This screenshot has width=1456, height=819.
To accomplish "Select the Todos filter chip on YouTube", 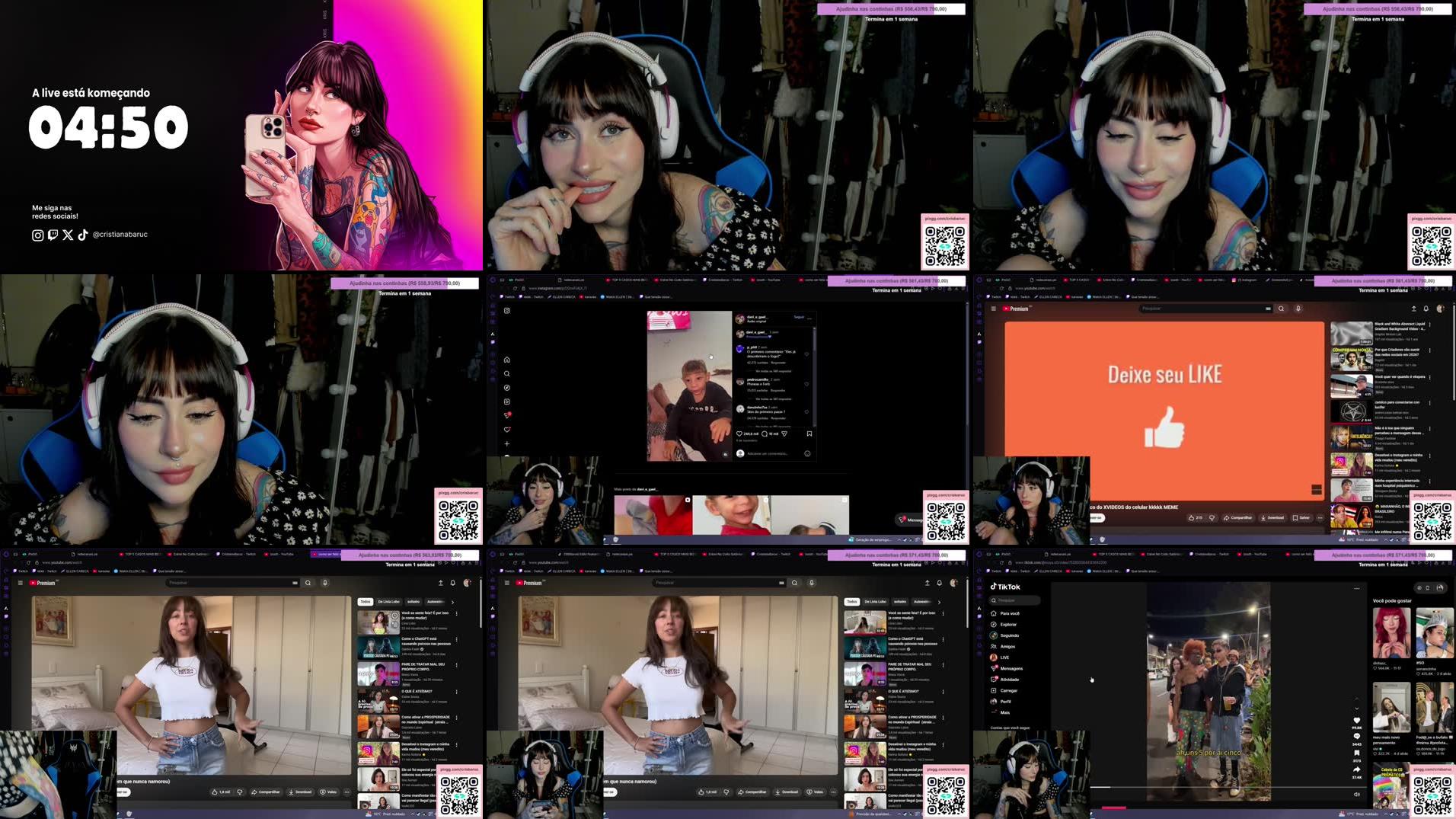I will pyautogui.click(x=852, y=602).
